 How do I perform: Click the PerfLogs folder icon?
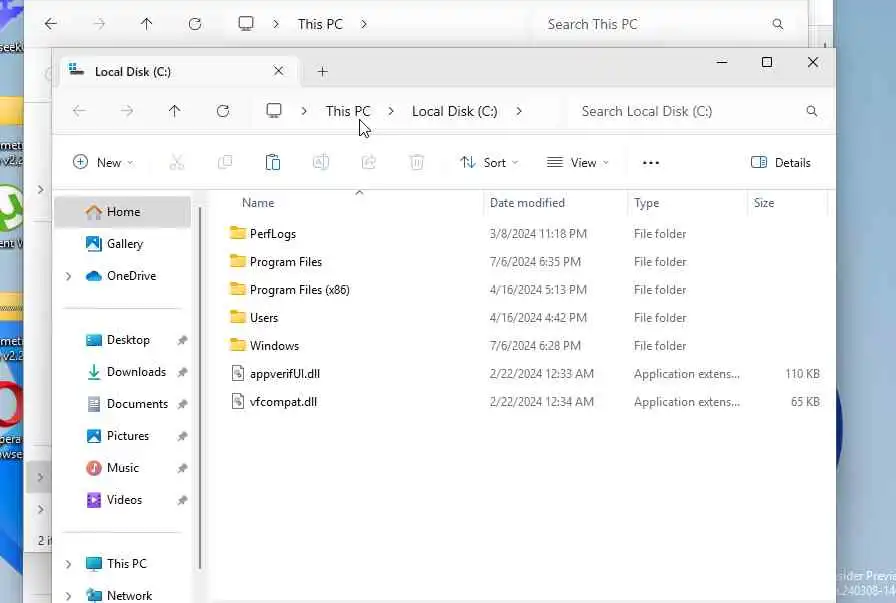[x=237, y=233]
